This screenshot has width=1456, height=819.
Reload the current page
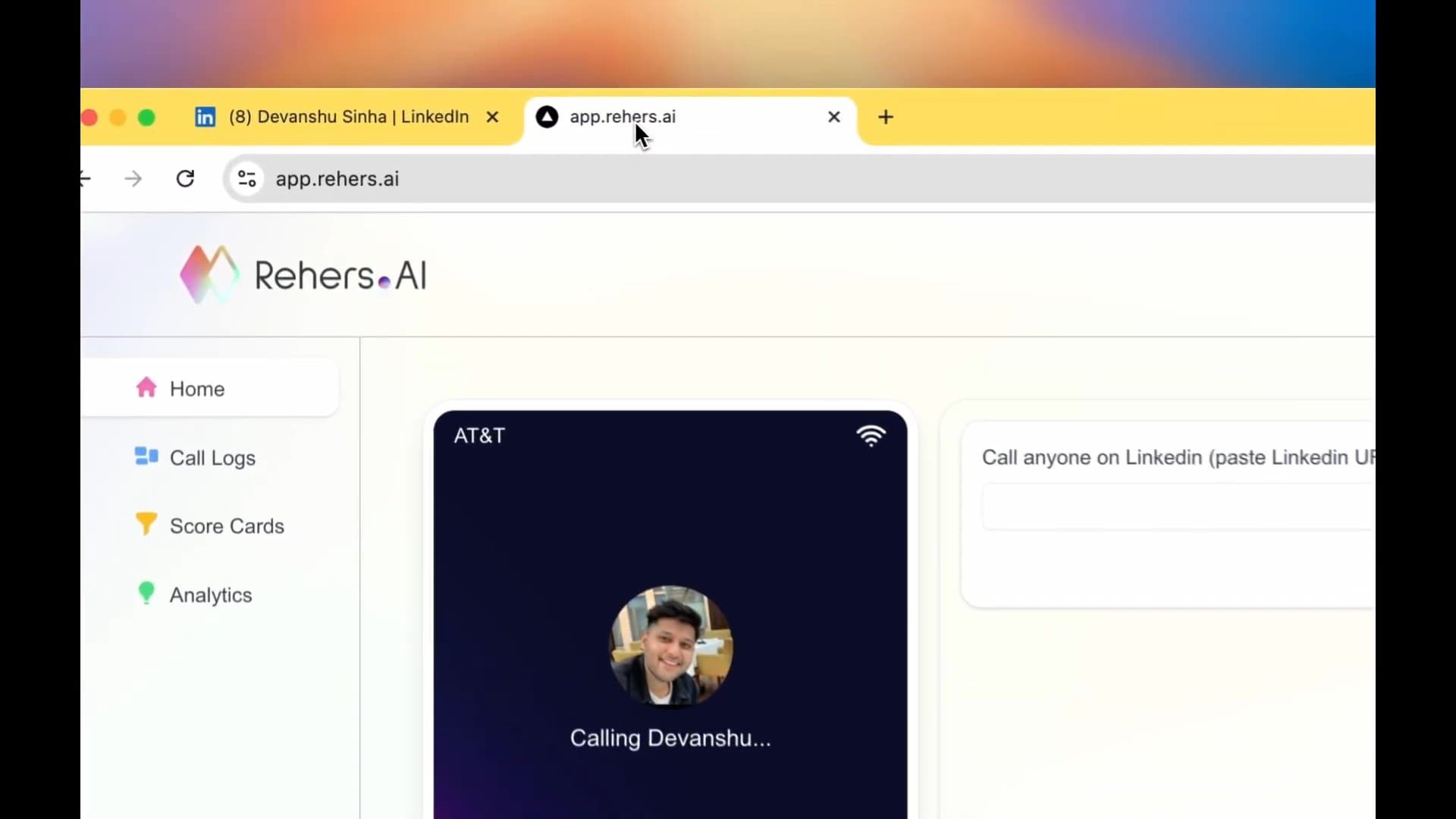pyautogui.click(x=185, y=178)
